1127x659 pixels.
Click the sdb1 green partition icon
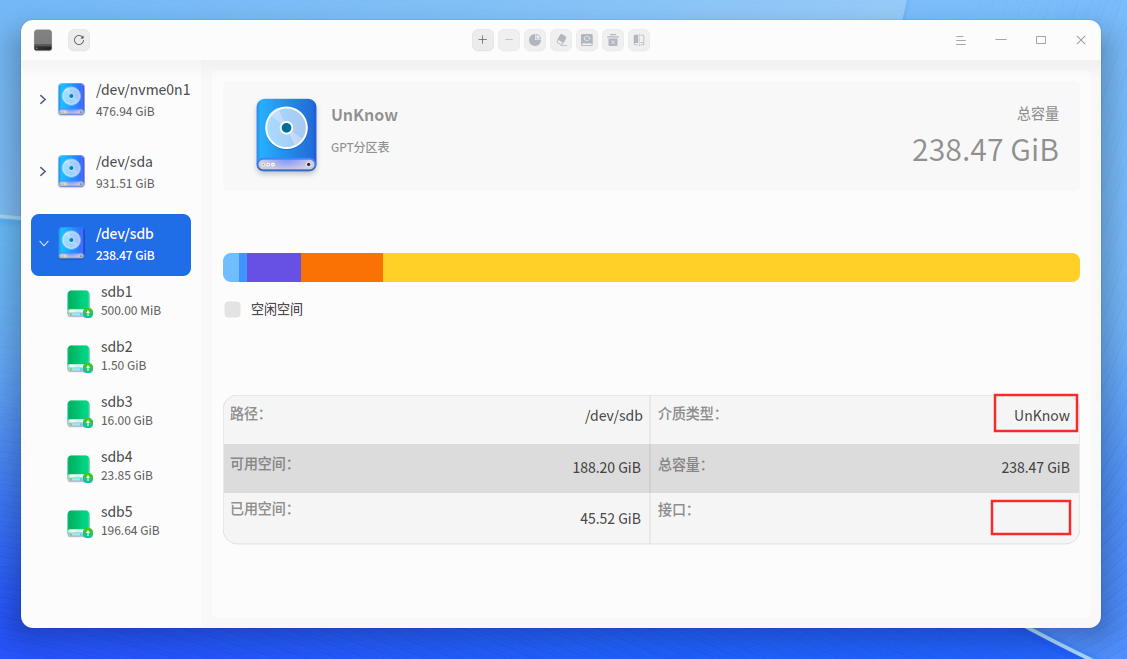(x=79, y=303)
